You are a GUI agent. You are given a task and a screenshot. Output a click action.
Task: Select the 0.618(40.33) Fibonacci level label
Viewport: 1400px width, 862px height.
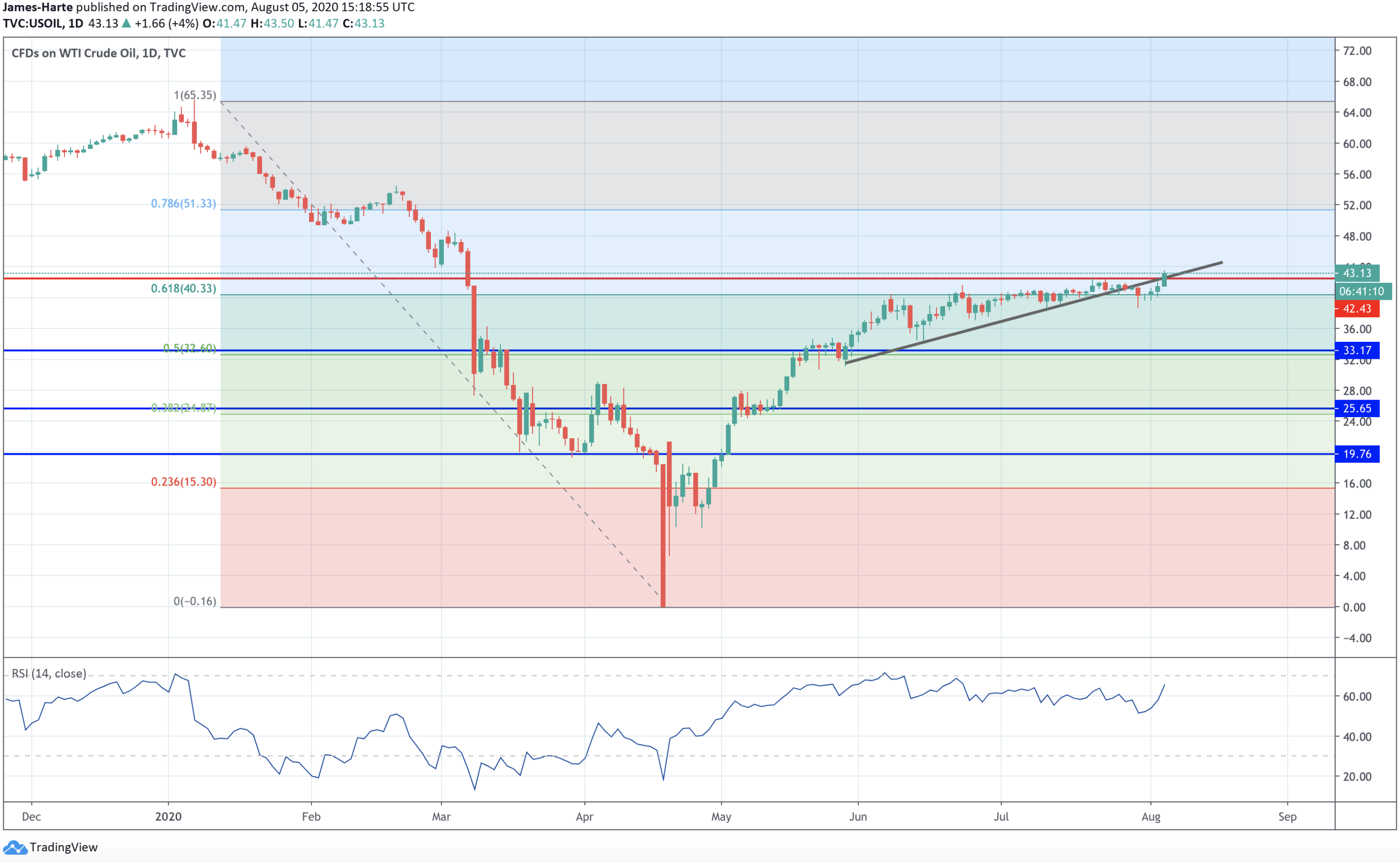click(184, 288)
